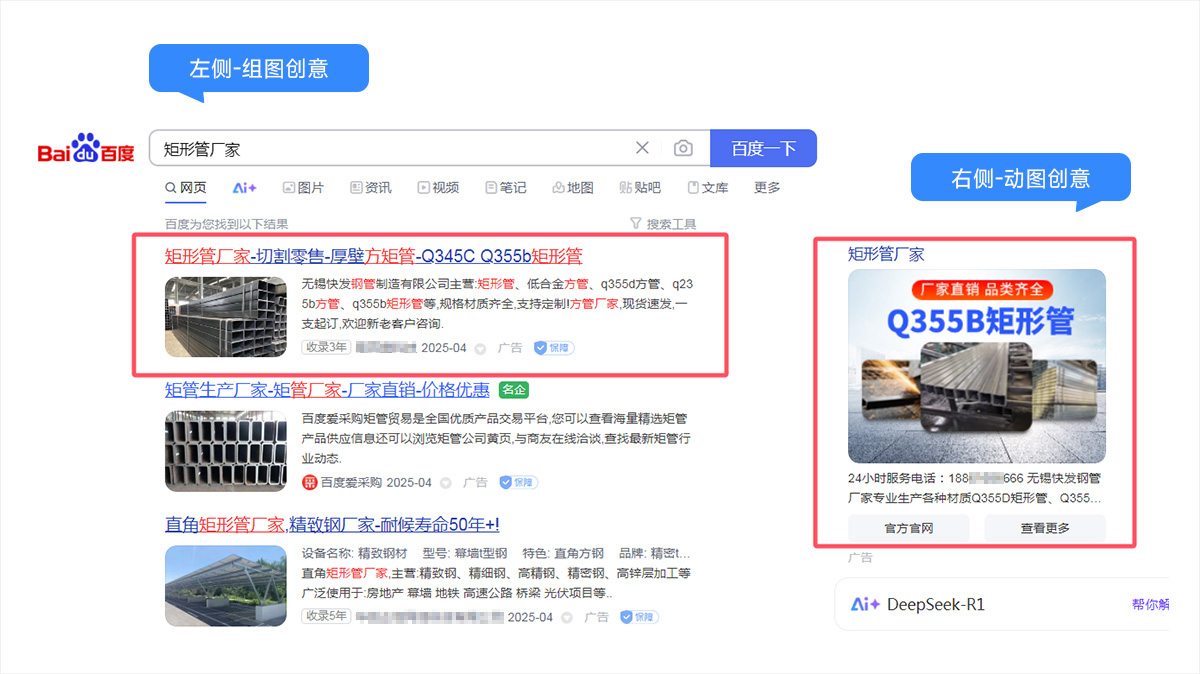Switch to the 图片 tab
This screenshot has height=674, width=1200.
[304, 188]
